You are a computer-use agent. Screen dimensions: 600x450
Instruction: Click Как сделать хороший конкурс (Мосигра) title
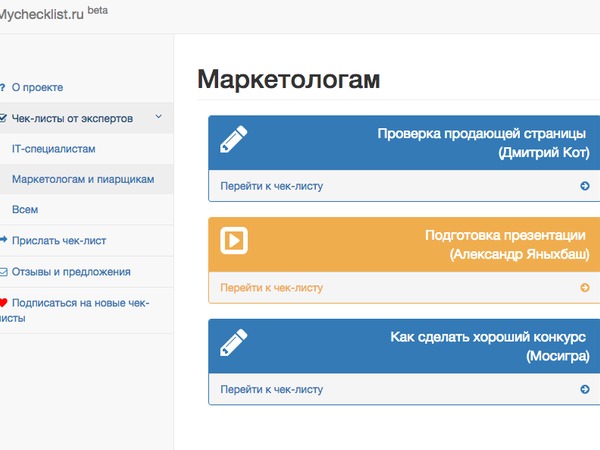[x=490, y=346]
